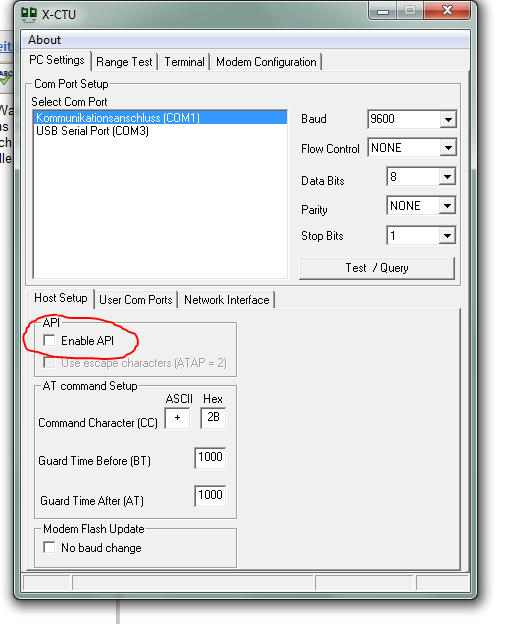This screenshot has width=516, height=624.
Task: Open the About menu
Action: pyautogui.click(x=44, y=40)
